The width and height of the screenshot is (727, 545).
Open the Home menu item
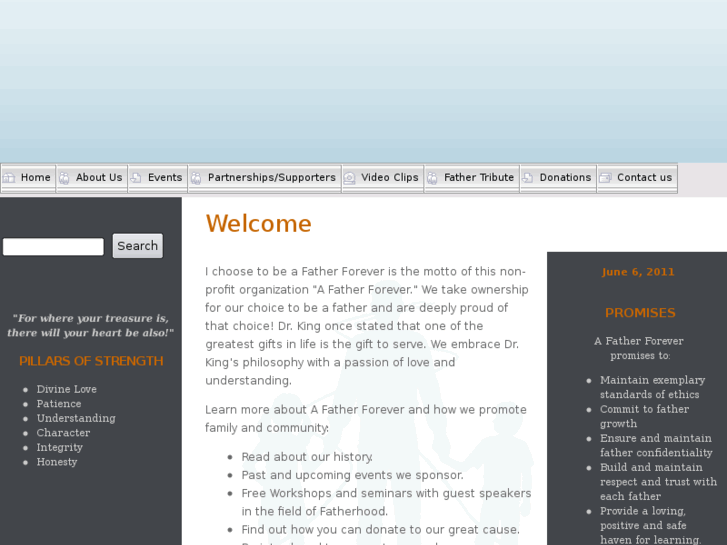pyautogui.click(x=28, y=178)
